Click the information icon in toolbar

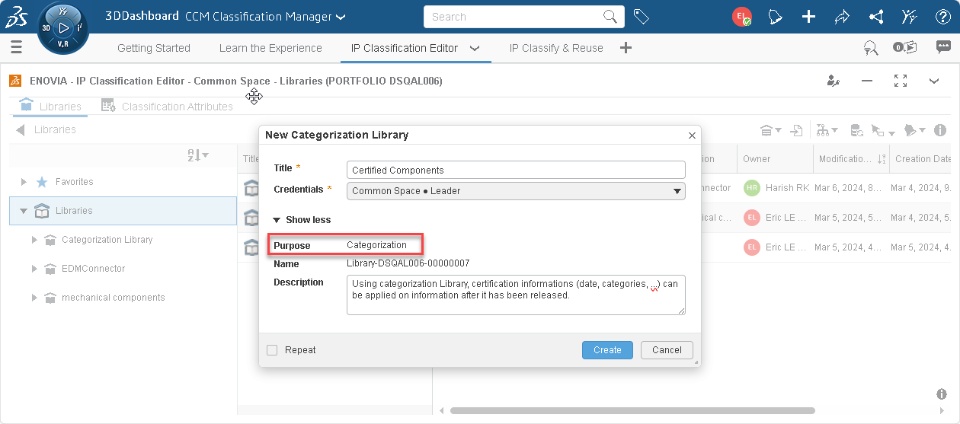pos(940,130)
